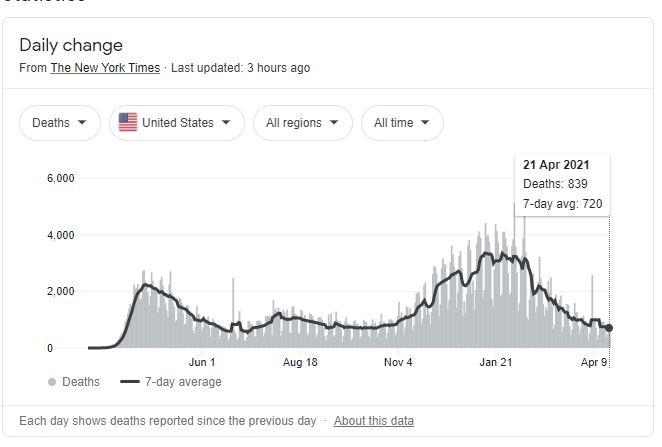Screen dimensions: 662x447
Task: Click the Last updated timestamp text
Action: [x=240, y=68]
